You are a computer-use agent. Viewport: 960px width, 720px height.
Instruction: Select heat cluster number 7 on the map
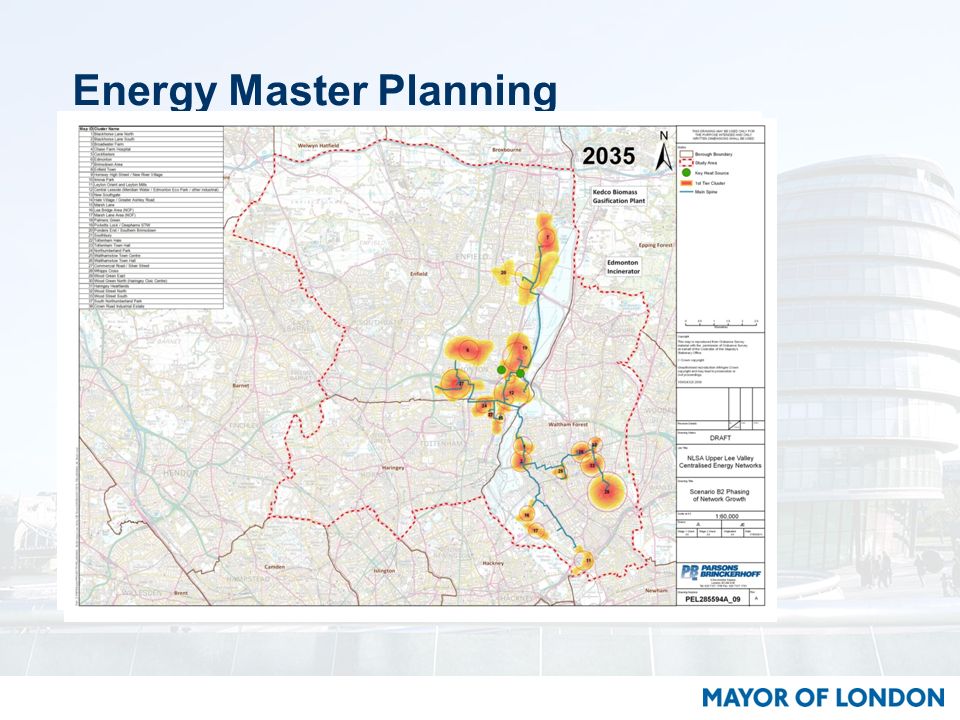tap(547, 236)
